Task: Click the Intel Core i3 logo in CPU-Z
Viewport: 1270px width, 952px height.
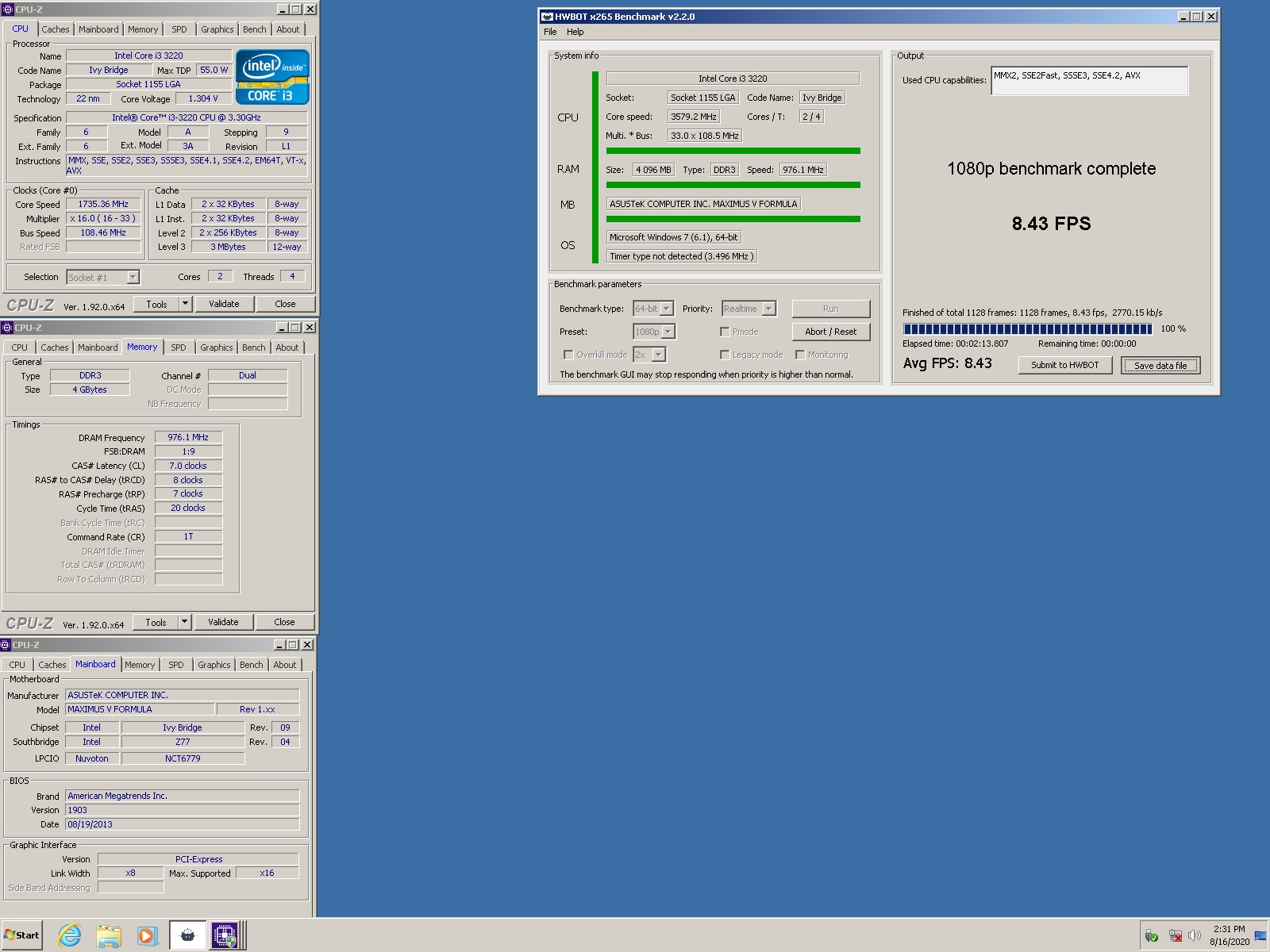Action: [x=272, y=77]
